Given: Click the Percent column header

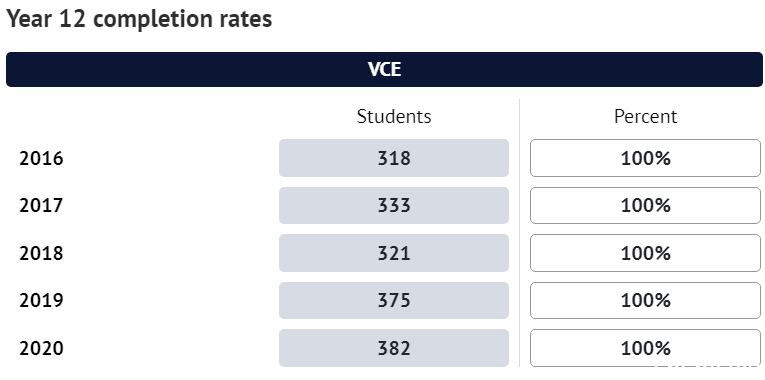Looking at the screenshot, I should click(645, 117).
